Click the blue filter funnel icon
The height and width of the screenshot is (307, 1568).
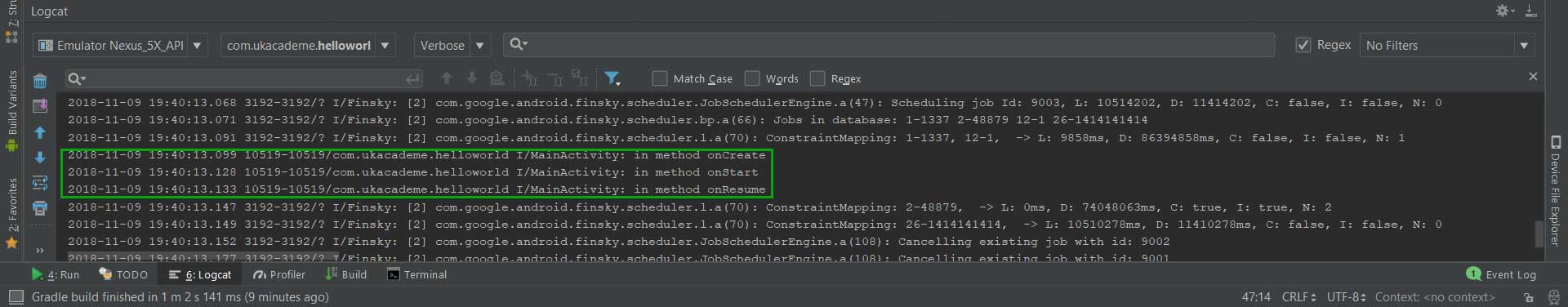[x=612, y=78]
